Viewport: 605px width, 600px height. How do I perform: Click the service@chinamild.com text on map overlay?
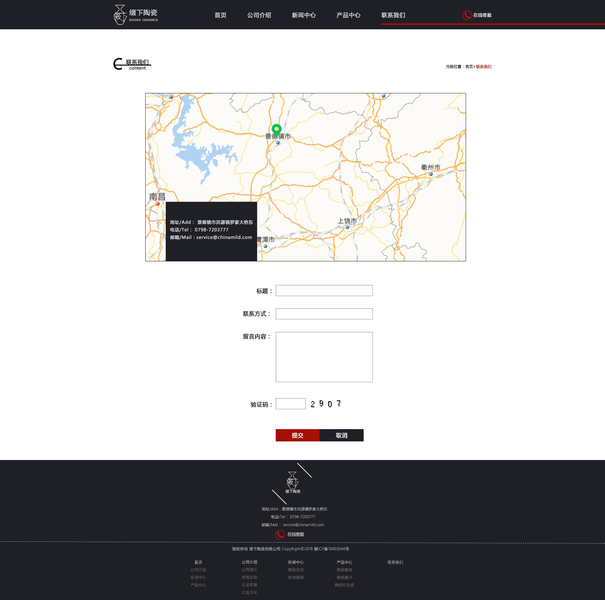[x=224, y=237]
